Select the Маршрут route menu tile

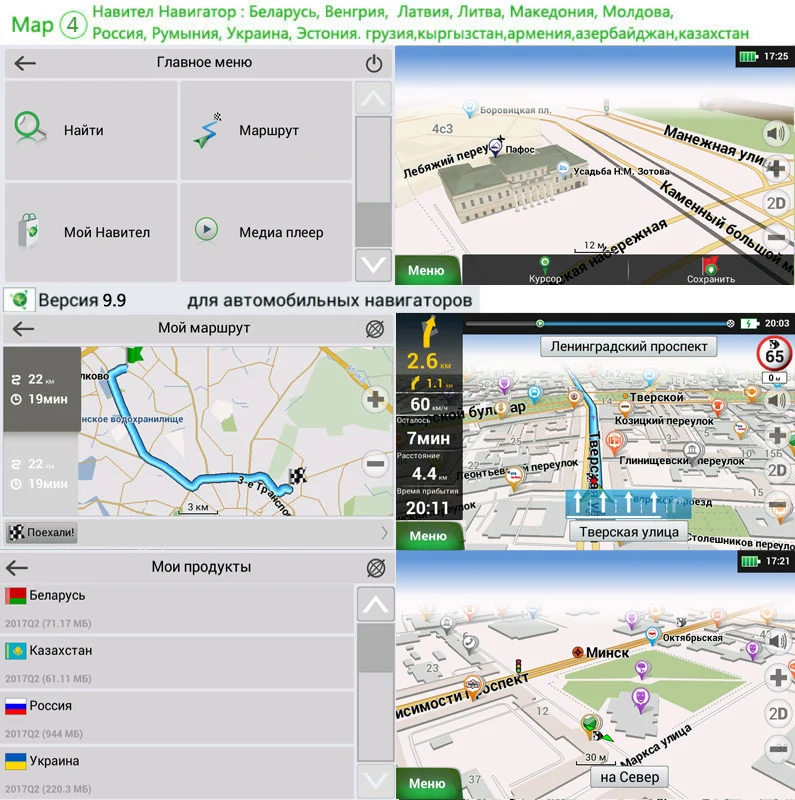(x=266, y=130)
